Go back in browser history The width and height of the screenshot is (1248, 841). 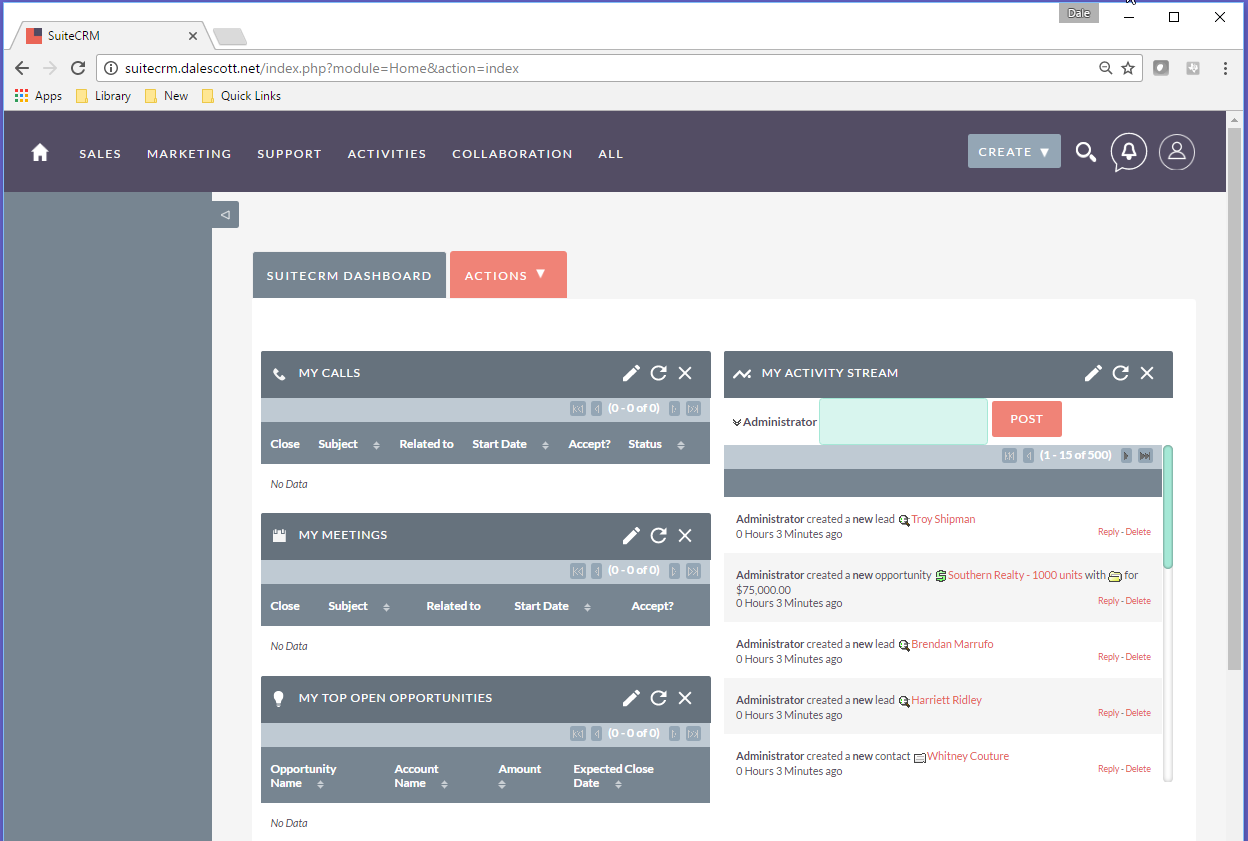(x=22, y=68)
